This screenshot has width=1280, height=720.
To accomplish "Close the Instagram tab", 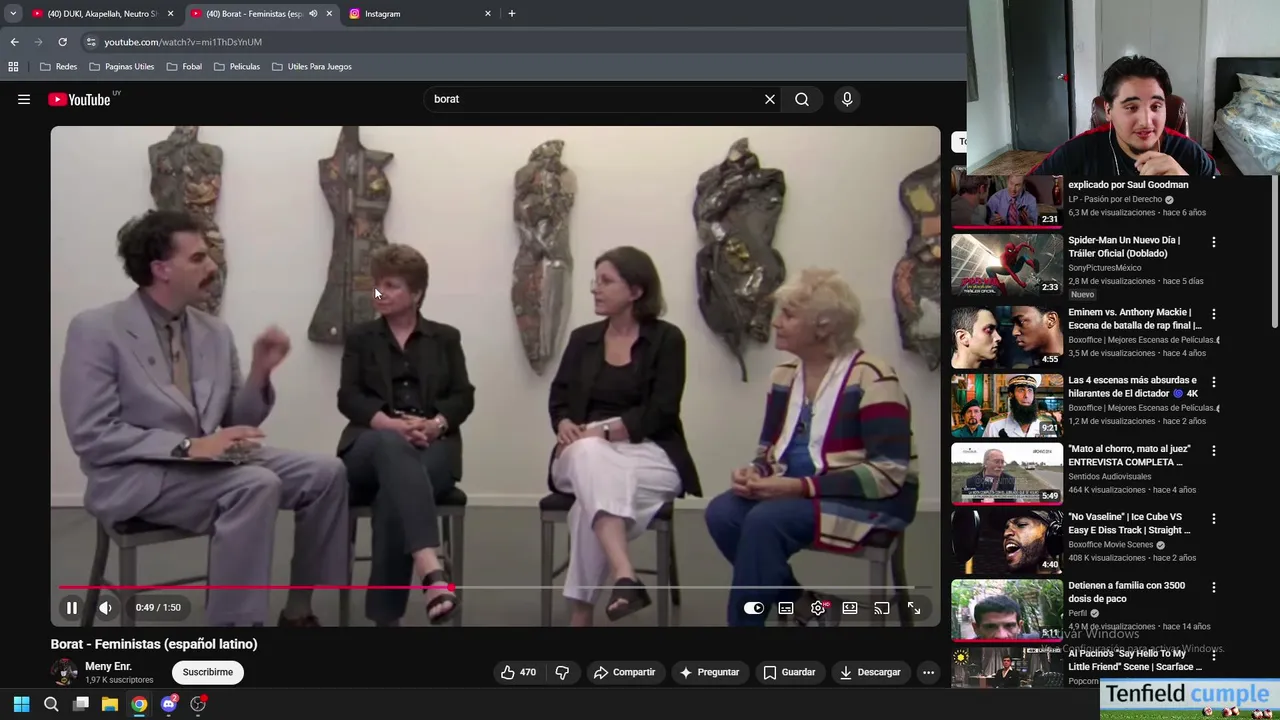I will [x=488, y=14].
